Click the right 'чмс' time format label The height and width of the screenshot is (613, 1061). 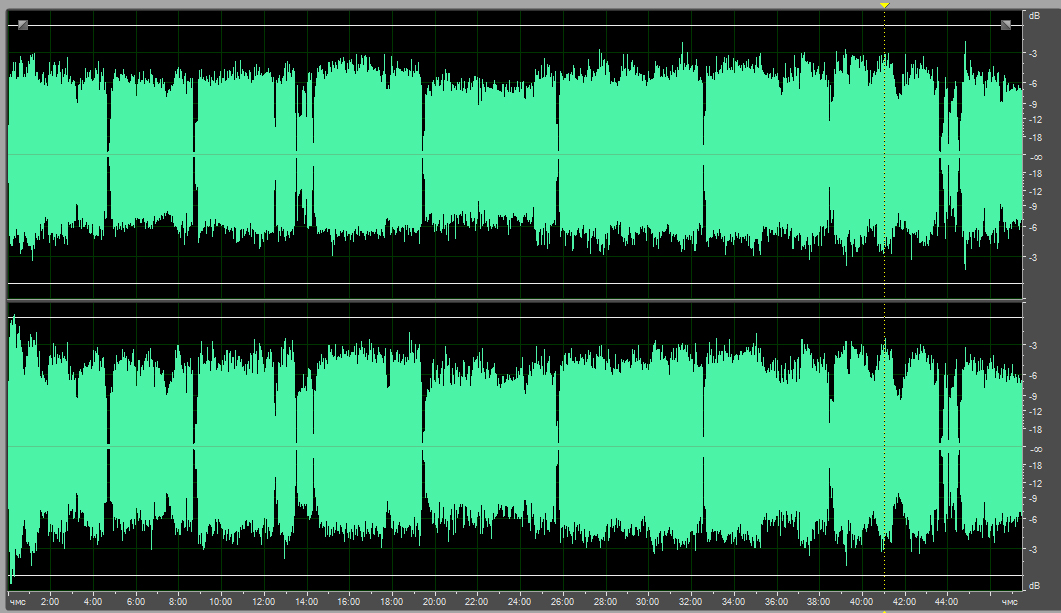[x=1009, y=602]
